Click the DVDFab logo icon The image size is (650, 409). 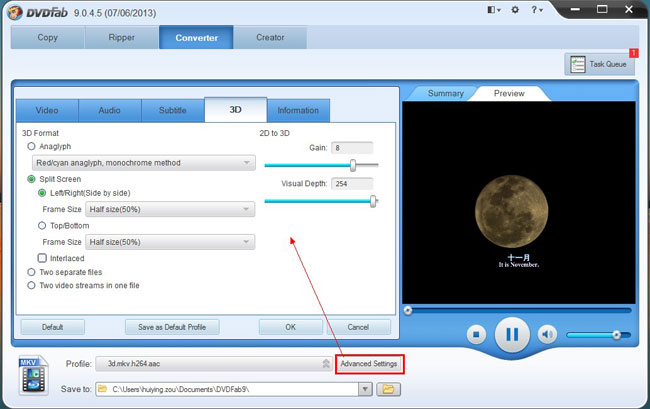14,12
